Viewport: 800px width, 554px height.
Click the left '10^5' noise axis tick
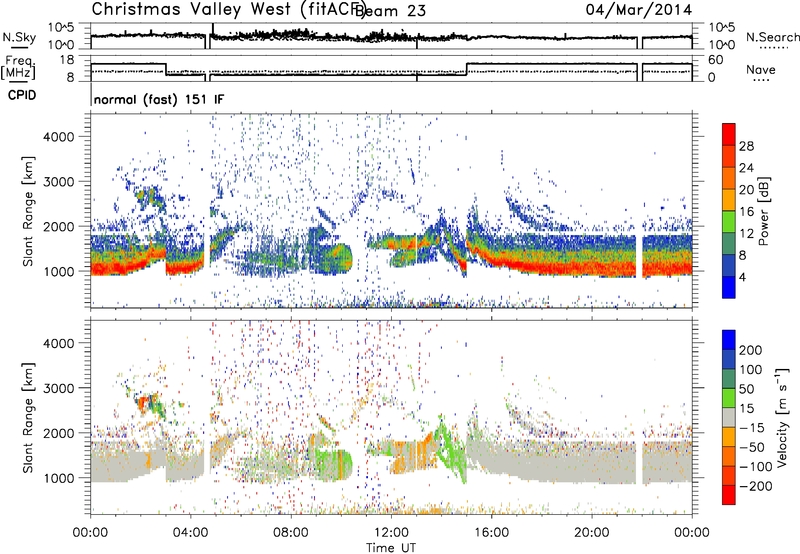[61, 27]
